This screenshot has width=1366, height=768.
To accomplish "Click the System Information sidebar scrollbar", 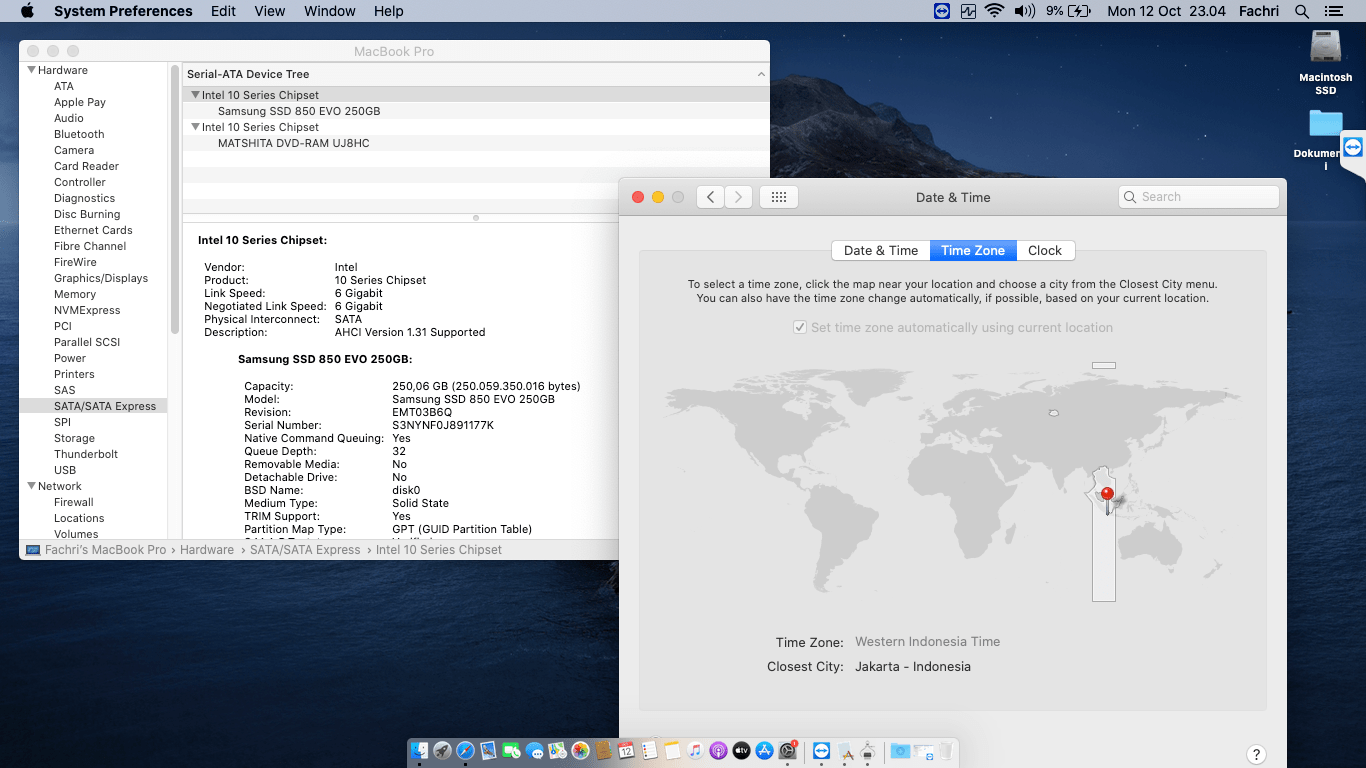I will tap(175, 200).
